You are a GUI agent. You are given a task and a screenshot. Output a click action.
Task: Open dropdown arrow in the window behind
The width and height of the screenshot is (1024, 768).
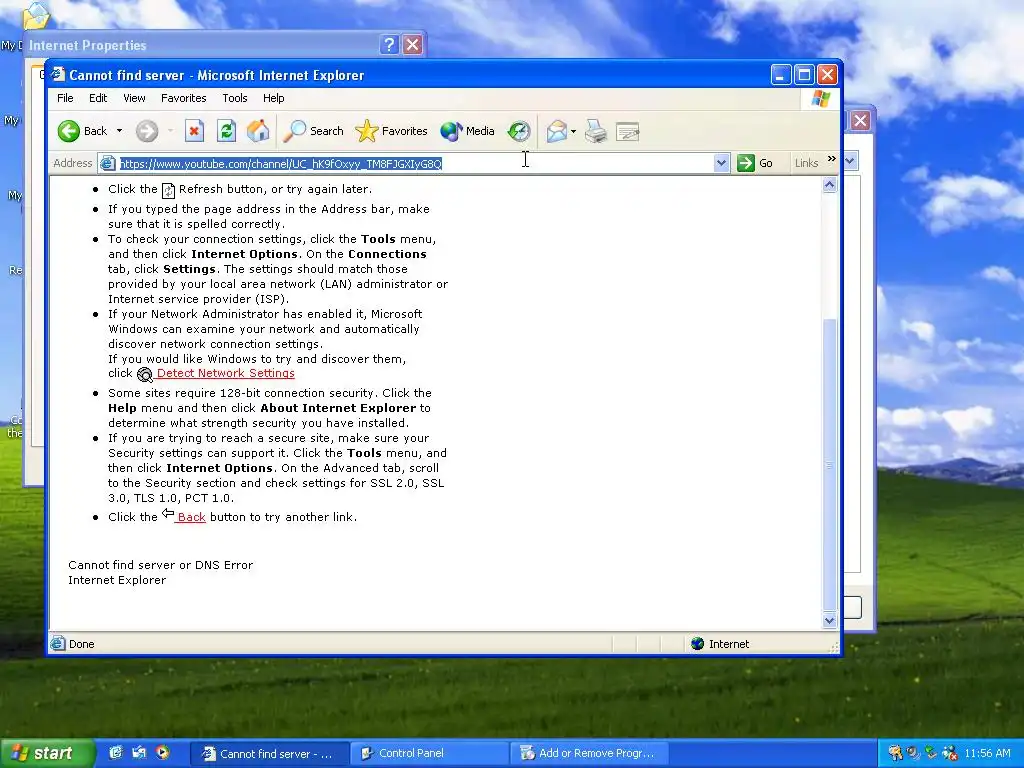[x=850, y=161]
